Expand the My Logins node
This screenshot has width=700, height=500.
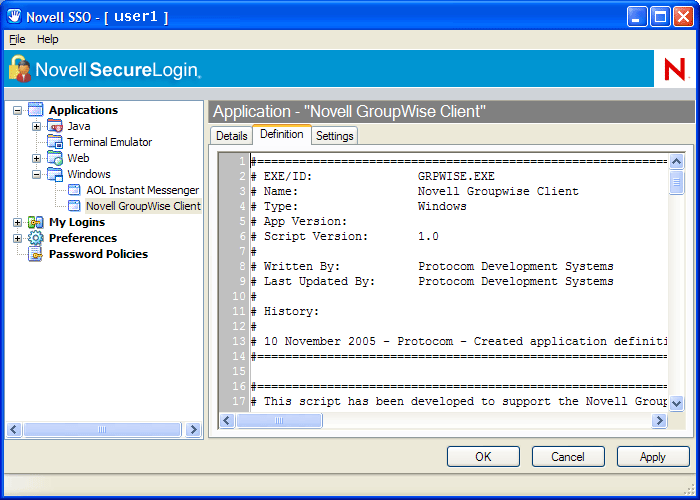17,222
